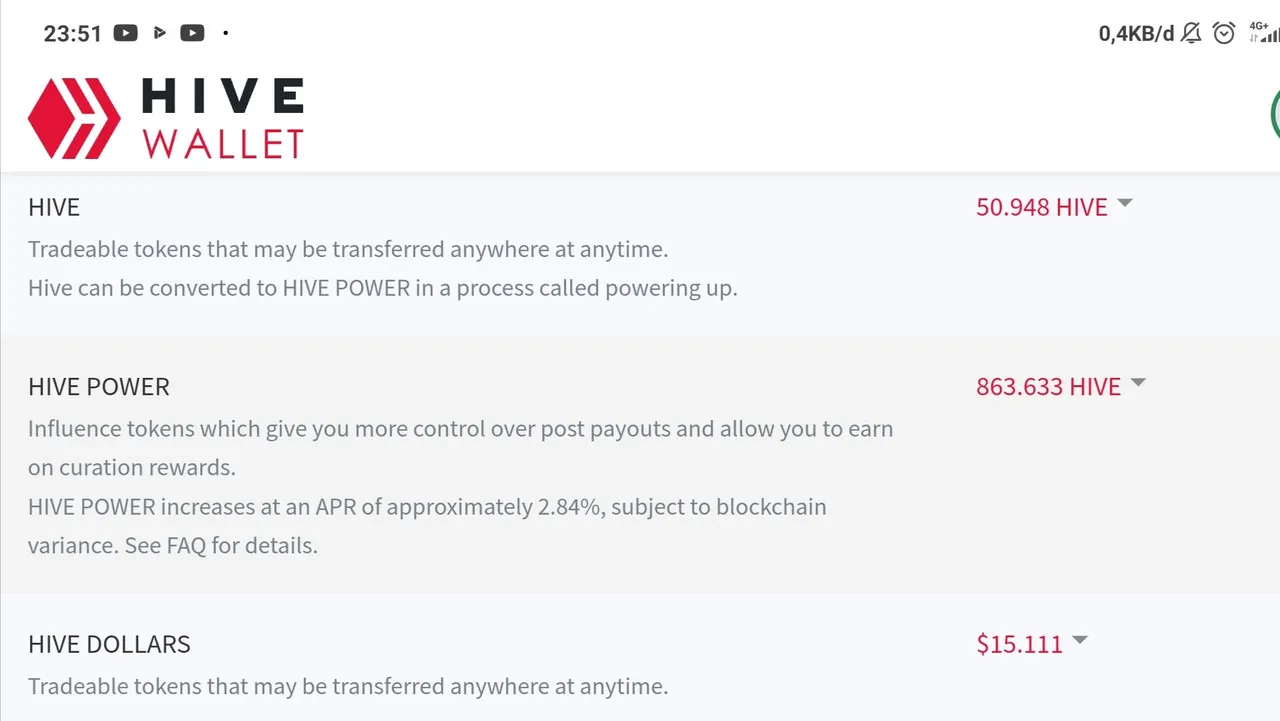This screenshot has width=1280, height=721.
Task: Expand the 50.948 HIVE balance dropdown
Action: coord(1125,203)
